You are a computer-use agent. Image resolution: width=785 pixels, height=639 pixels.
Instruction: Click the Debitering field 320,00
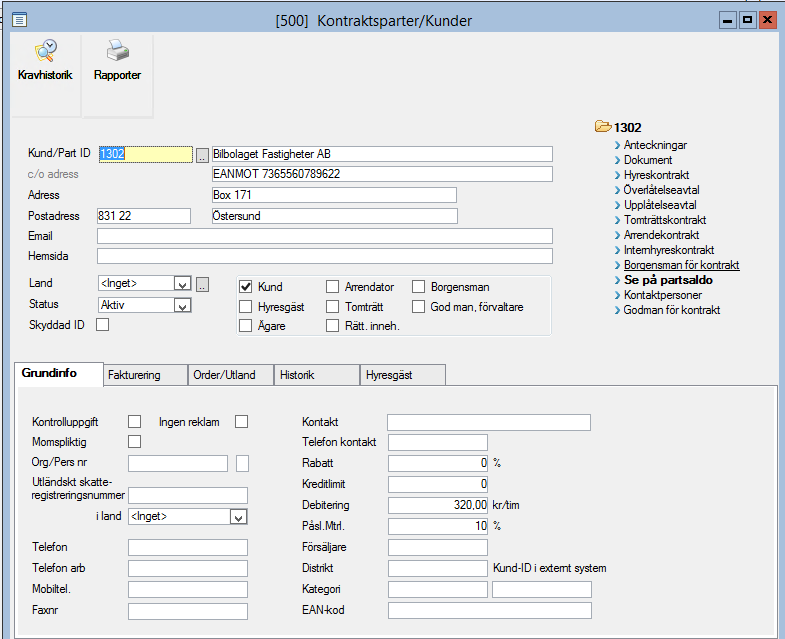(x=438, y=505)
